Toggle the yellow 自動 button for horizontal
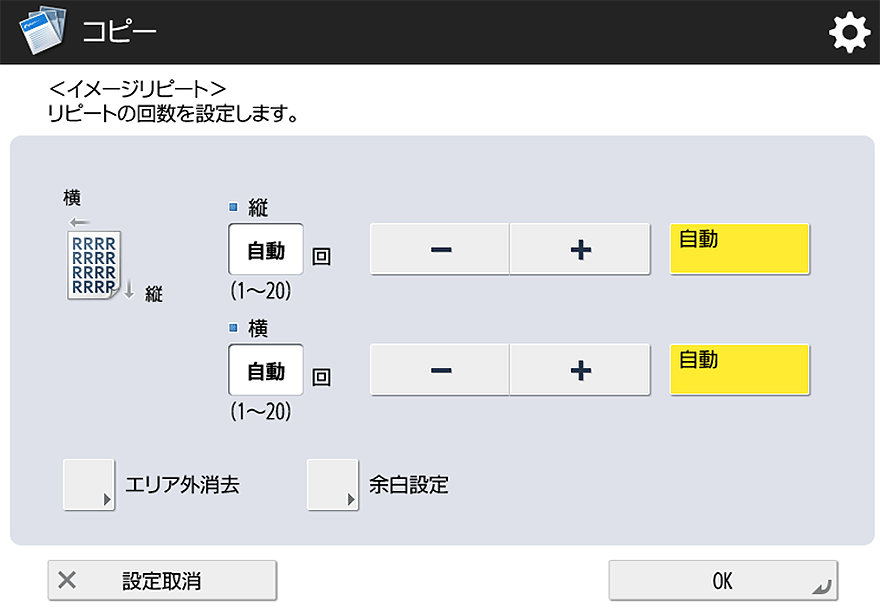This screenshot has height=614, width=880. [739, 370]
